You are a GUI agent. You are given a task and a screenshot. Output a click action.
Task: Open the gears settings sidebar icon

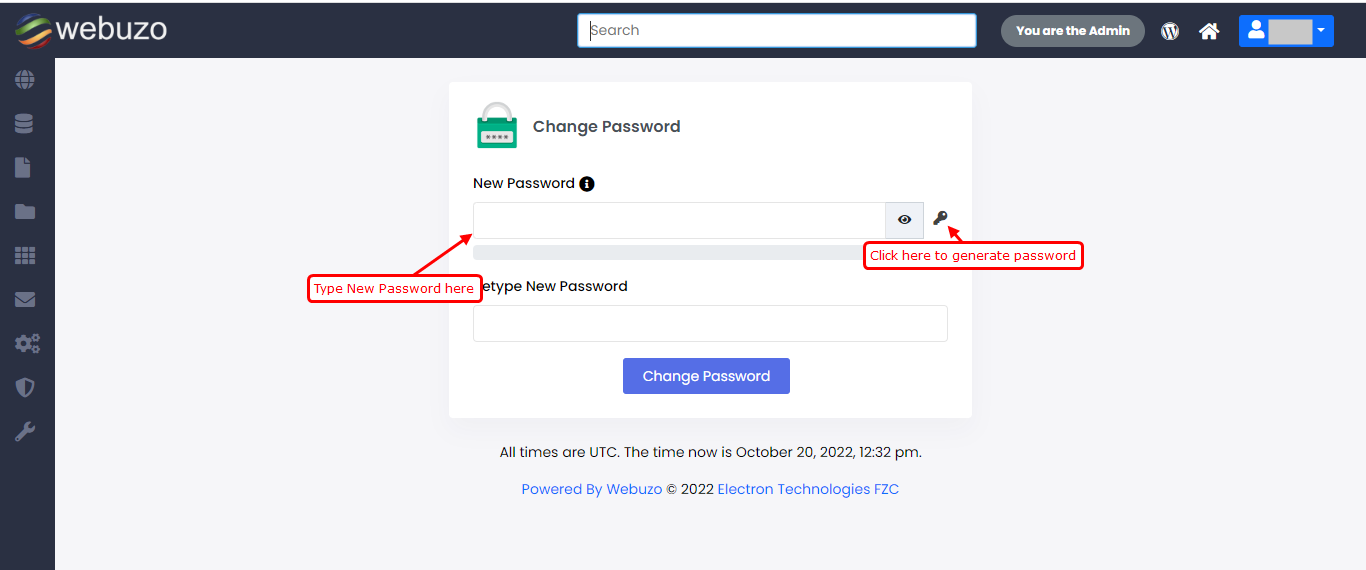(26, 344)
